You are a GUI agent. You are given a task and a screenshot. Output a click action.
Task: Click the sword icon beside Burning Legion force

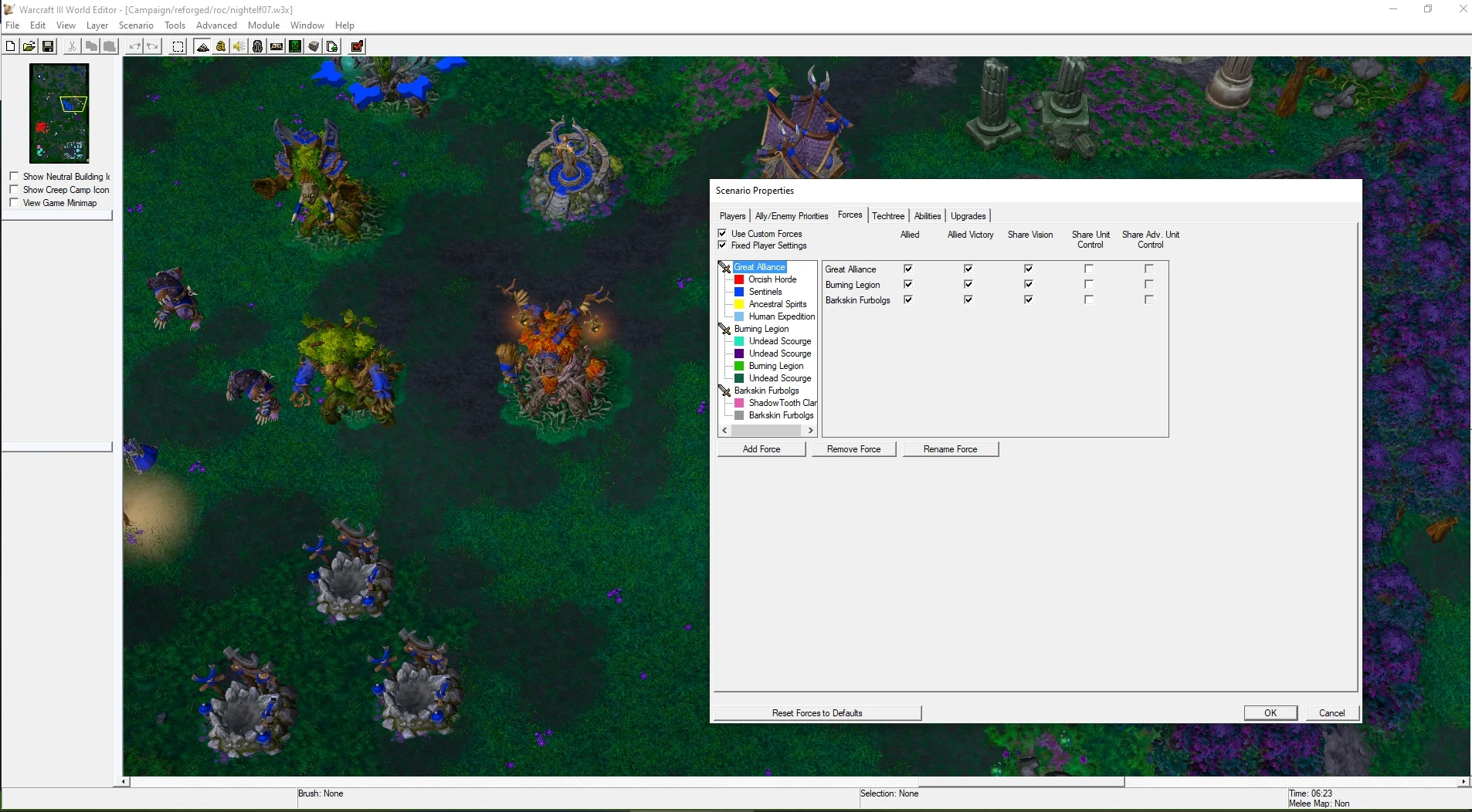coord(725,329)
